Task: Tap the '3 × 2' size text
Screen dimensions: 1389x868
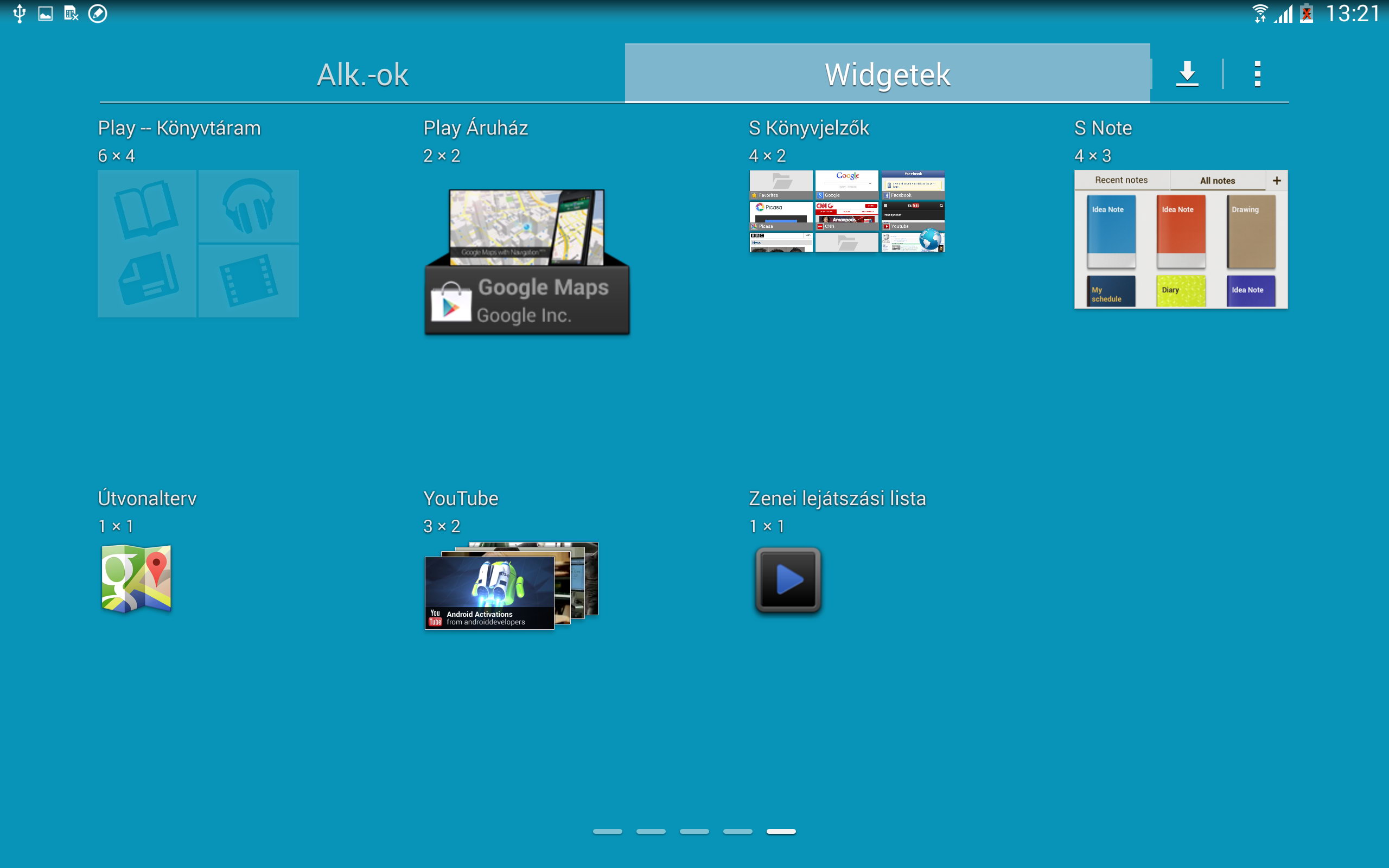Action: 441,526
